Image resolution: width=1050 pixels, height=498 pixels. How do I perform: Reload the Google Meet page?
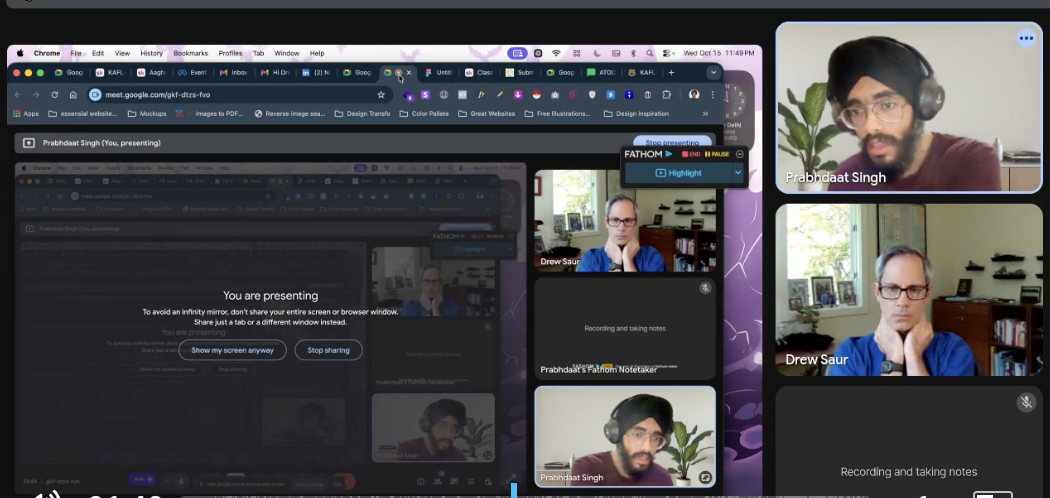tap(55, 95)
